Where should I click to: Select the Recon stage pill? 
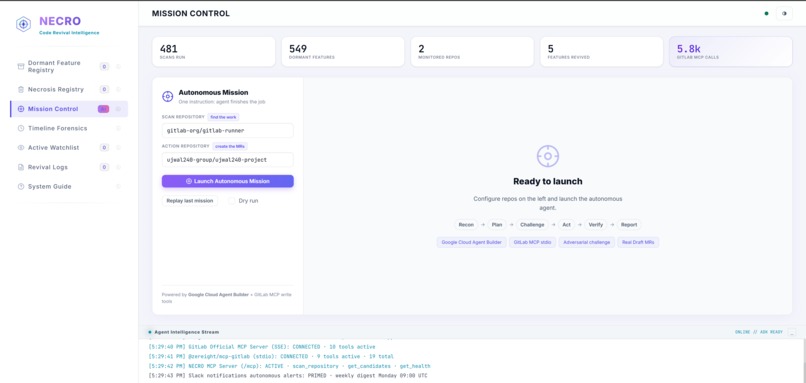click(466, 225)
